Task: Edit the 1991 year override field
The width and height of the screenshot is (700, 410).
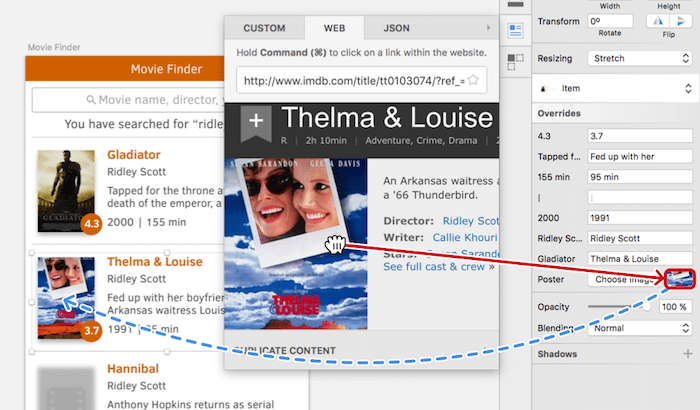Action: pos(640,218)
